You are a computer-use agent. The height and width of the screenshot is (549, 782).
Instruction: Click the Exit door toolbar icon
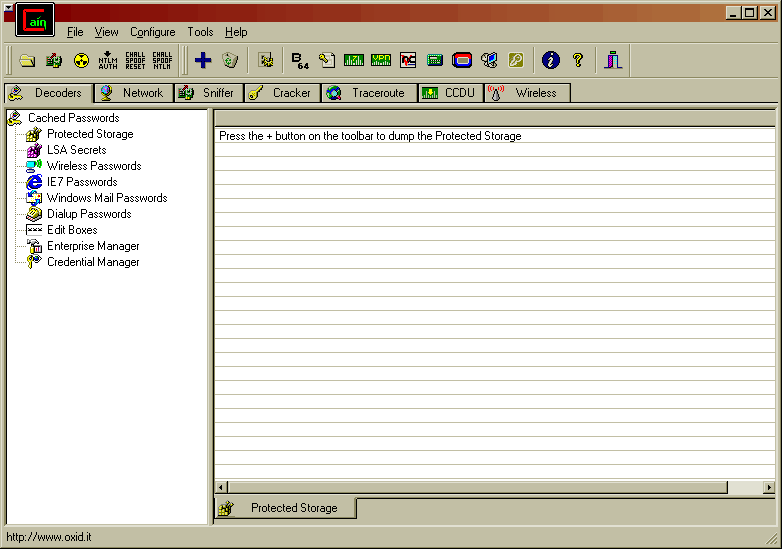click(x=613, y=61)
